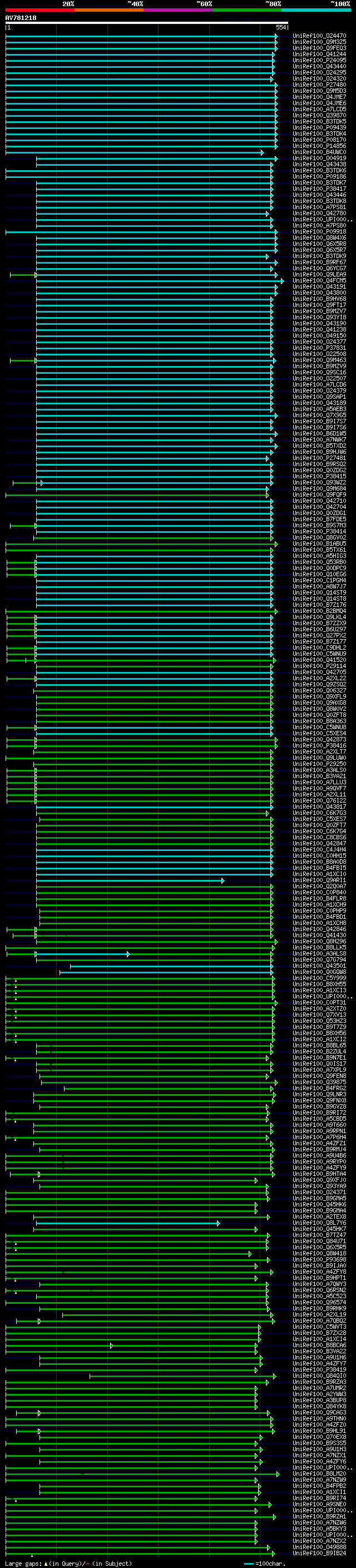The width and height of the screenshot is (356, 1568).
Task: Open hit UniRef100_P24095
Action: click(x=319, y=60)
